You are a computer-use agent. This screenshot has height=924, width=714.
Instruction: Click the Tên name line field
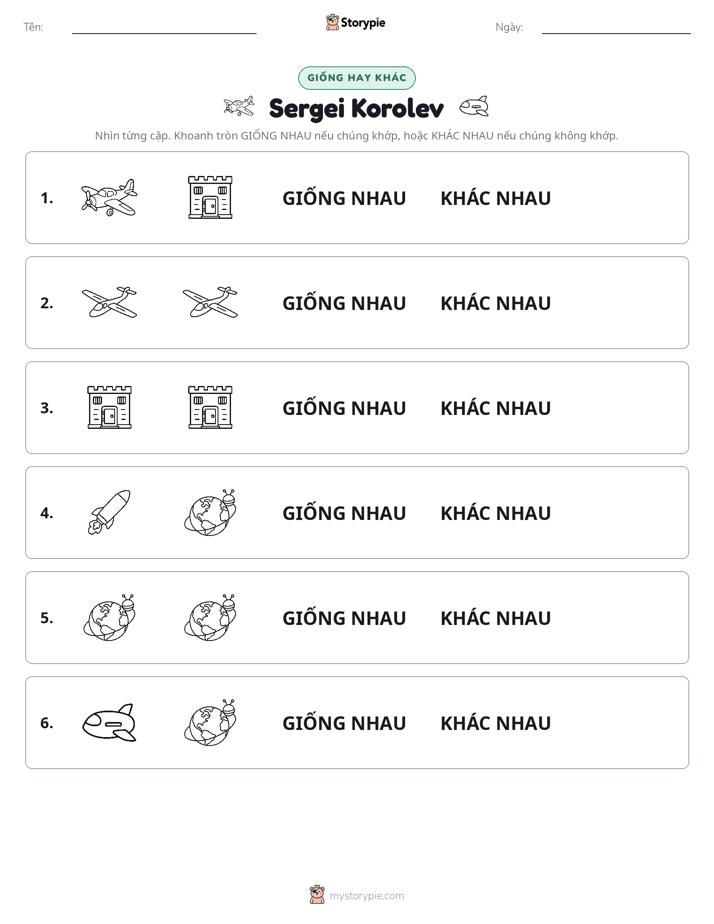coord(164,27)
